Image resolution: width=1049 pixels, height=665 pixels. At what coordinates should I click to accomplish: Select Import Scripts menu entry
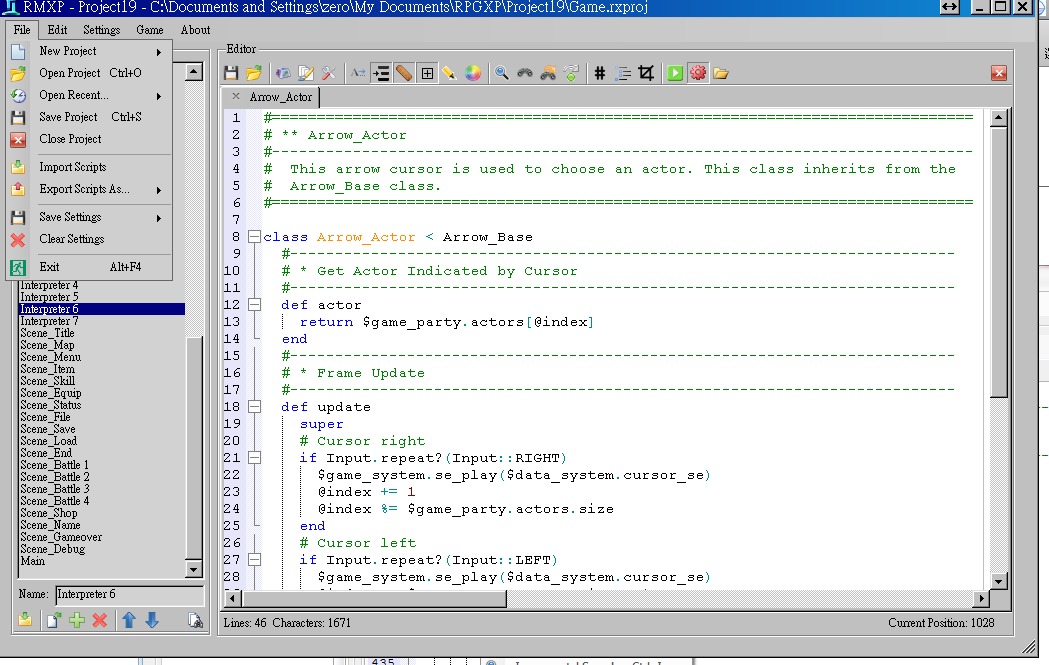pos(90,167)
